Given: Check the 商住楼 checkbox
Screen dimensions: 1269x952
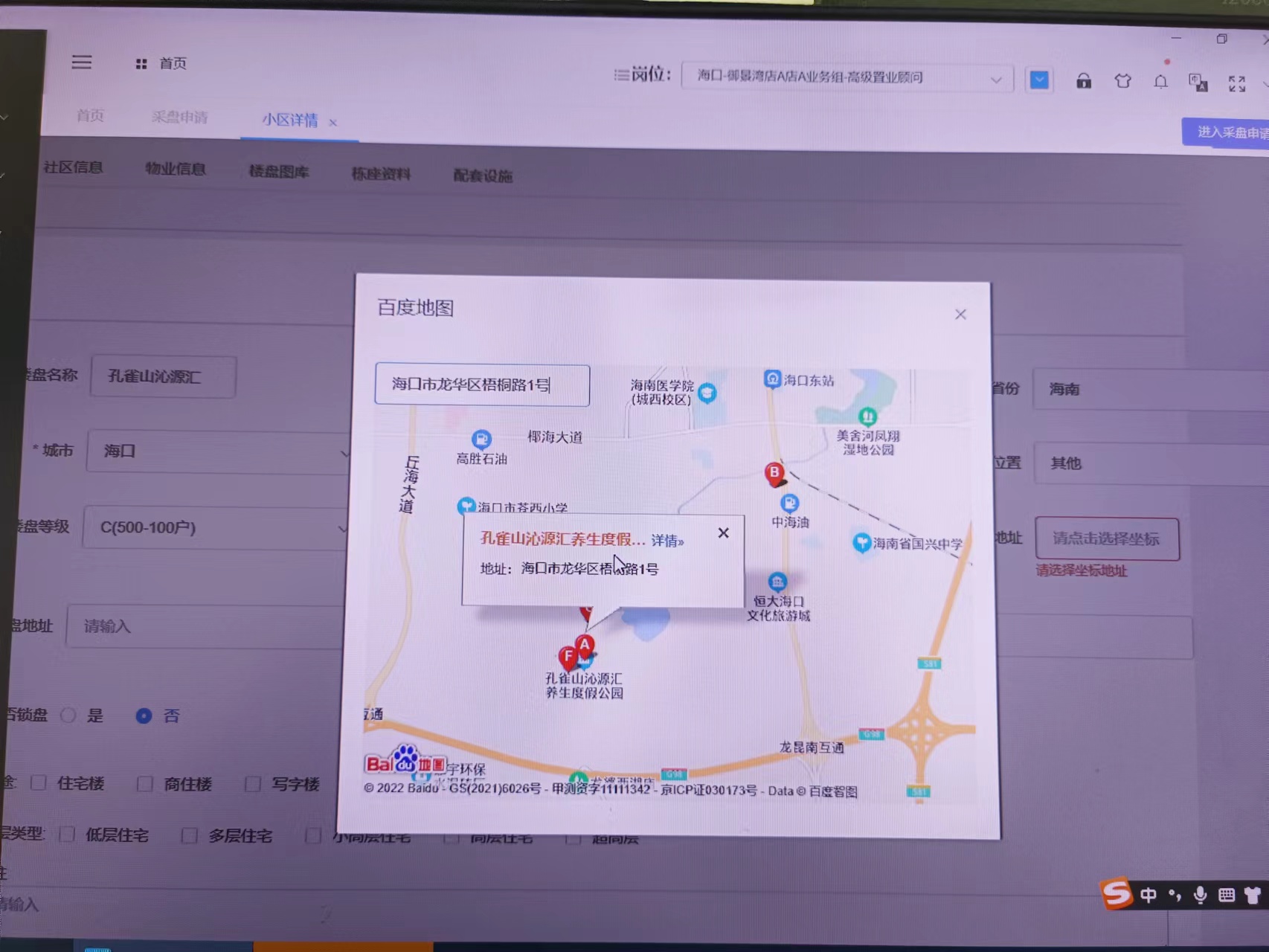Looking at the screenshot, I should [x=145, y=784].
